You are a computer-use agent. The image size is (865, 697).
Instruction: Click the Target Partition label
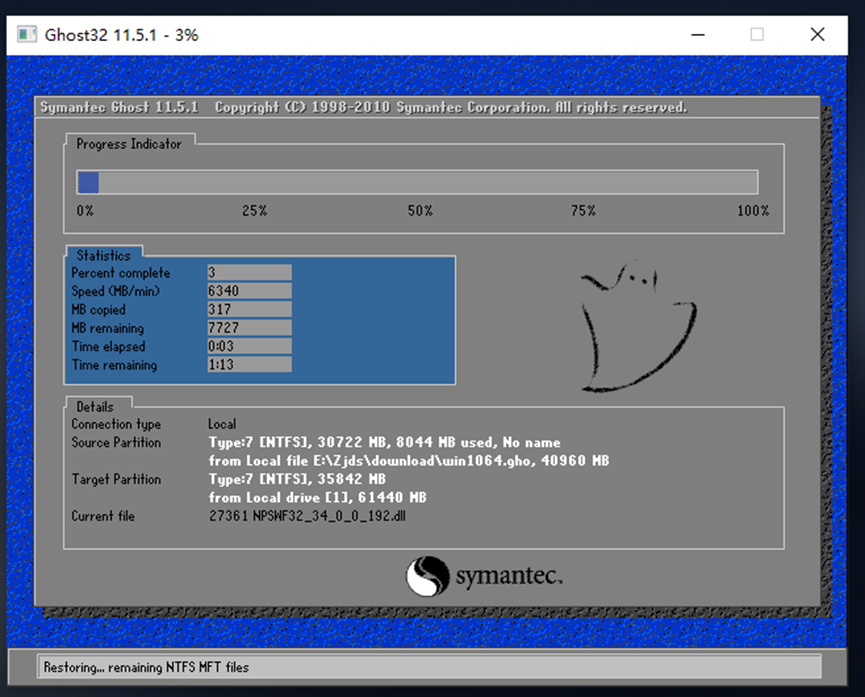point(116,479)
